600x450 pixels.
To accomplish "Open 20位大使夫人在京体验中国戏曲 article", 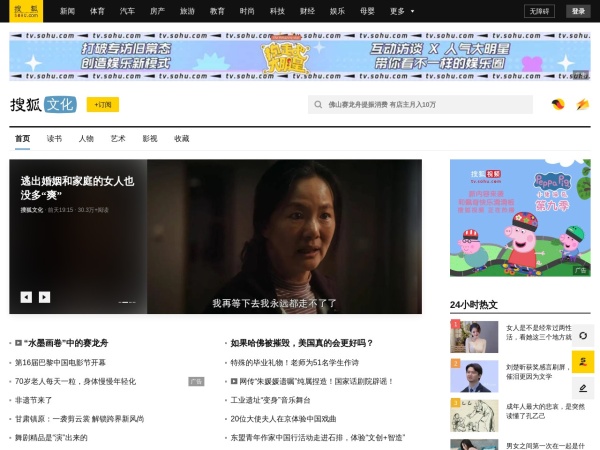I will tap(283, 419).
